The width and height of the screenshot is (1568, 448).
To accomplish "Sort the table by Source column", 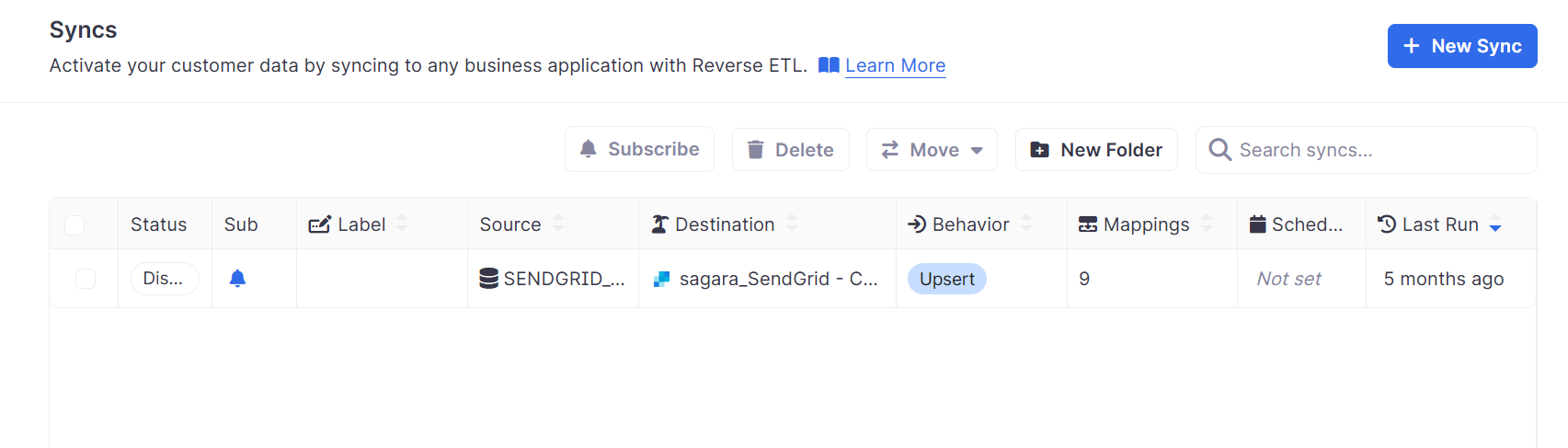I will point(558,224).
